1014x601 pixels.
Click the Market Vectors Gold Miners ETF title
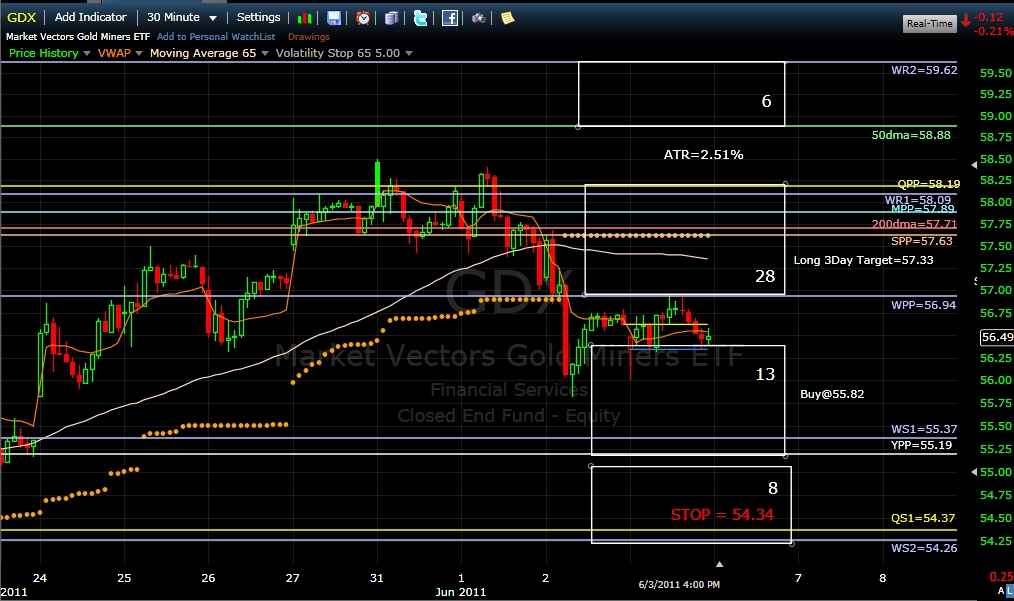tap(78, 37)
